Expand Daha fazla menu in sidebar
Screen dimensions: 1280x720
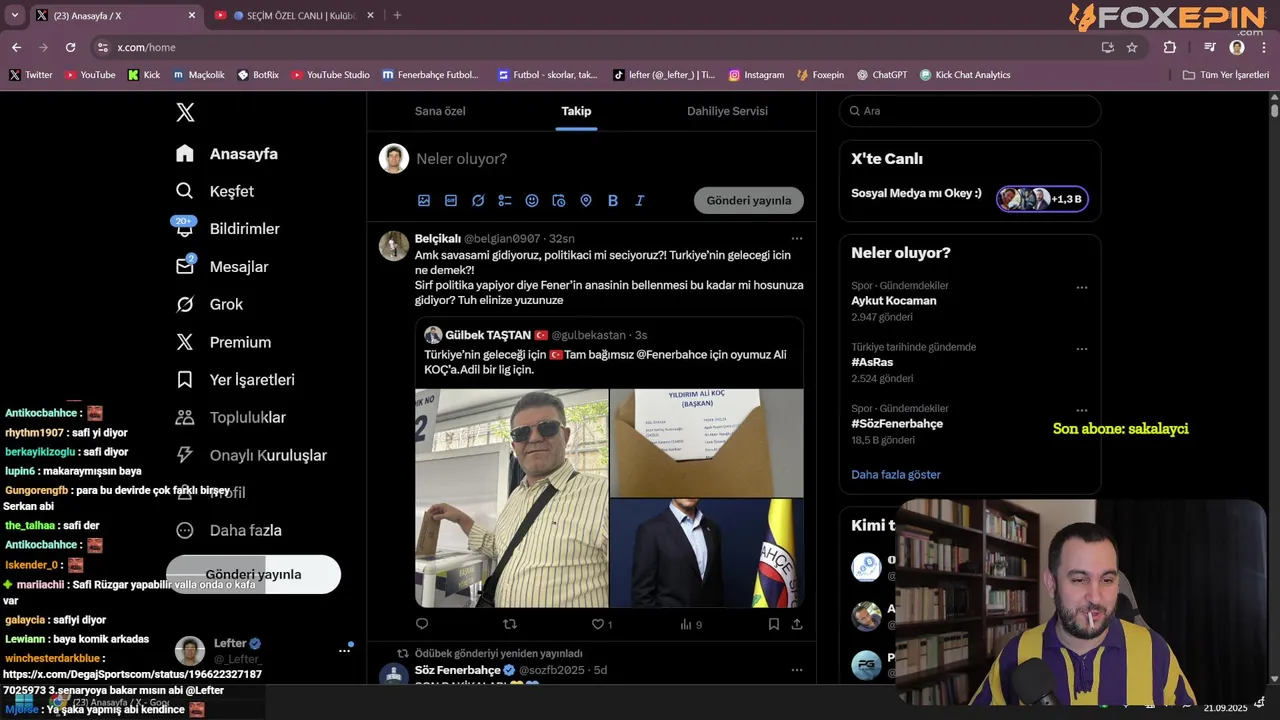pyautogui.click(x=229, y=531)
